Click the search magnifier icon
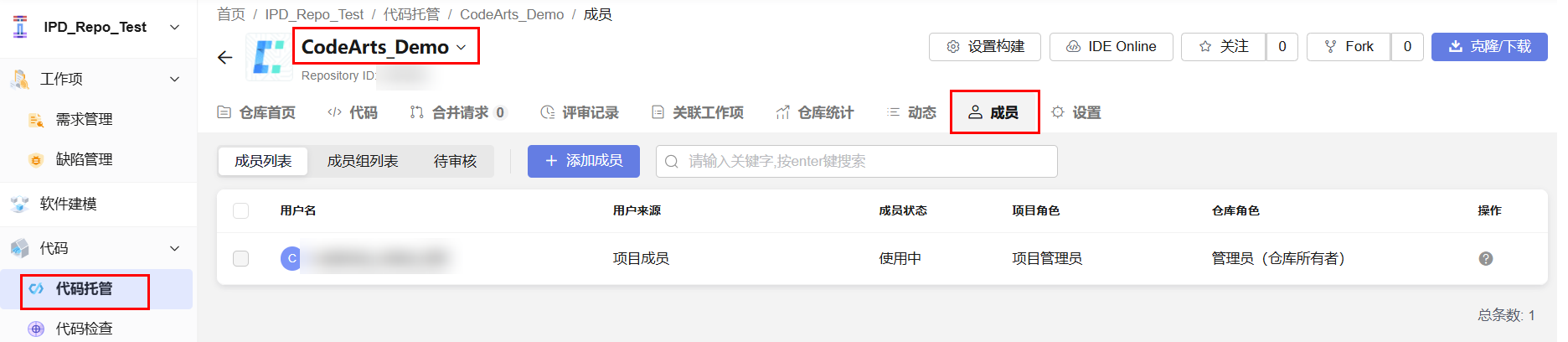The width and height of the screenshot is (1568, 342). click(x=672, y=161)
